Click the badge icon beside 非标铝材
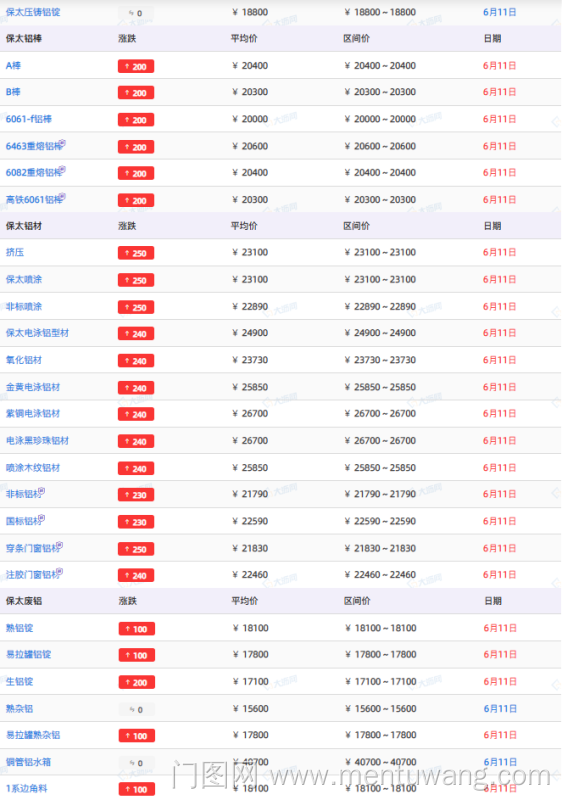 point(42,491)
